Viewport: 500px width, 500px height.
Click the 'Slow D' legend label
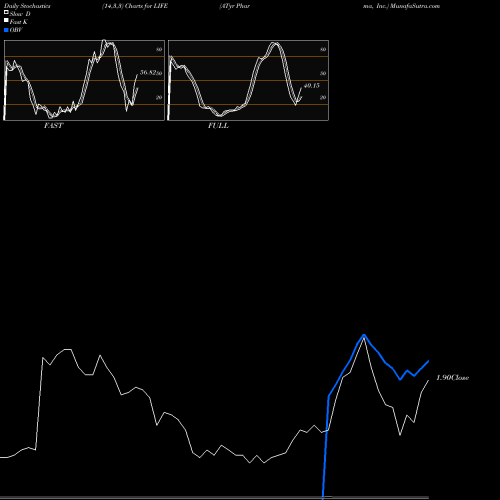pyautogui.click(x=20, y=14)
